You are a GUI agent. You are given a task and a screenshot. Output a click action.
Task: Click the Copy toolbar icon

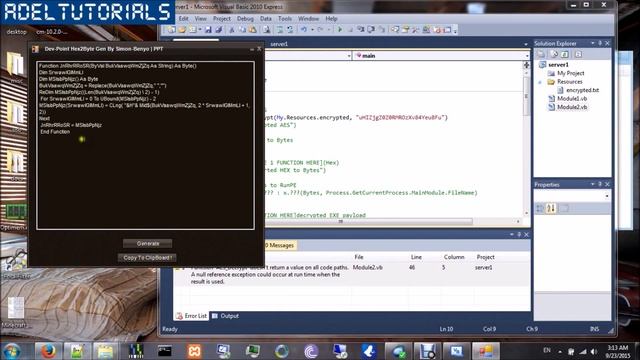pyautogui.click(x=242, y=29)
